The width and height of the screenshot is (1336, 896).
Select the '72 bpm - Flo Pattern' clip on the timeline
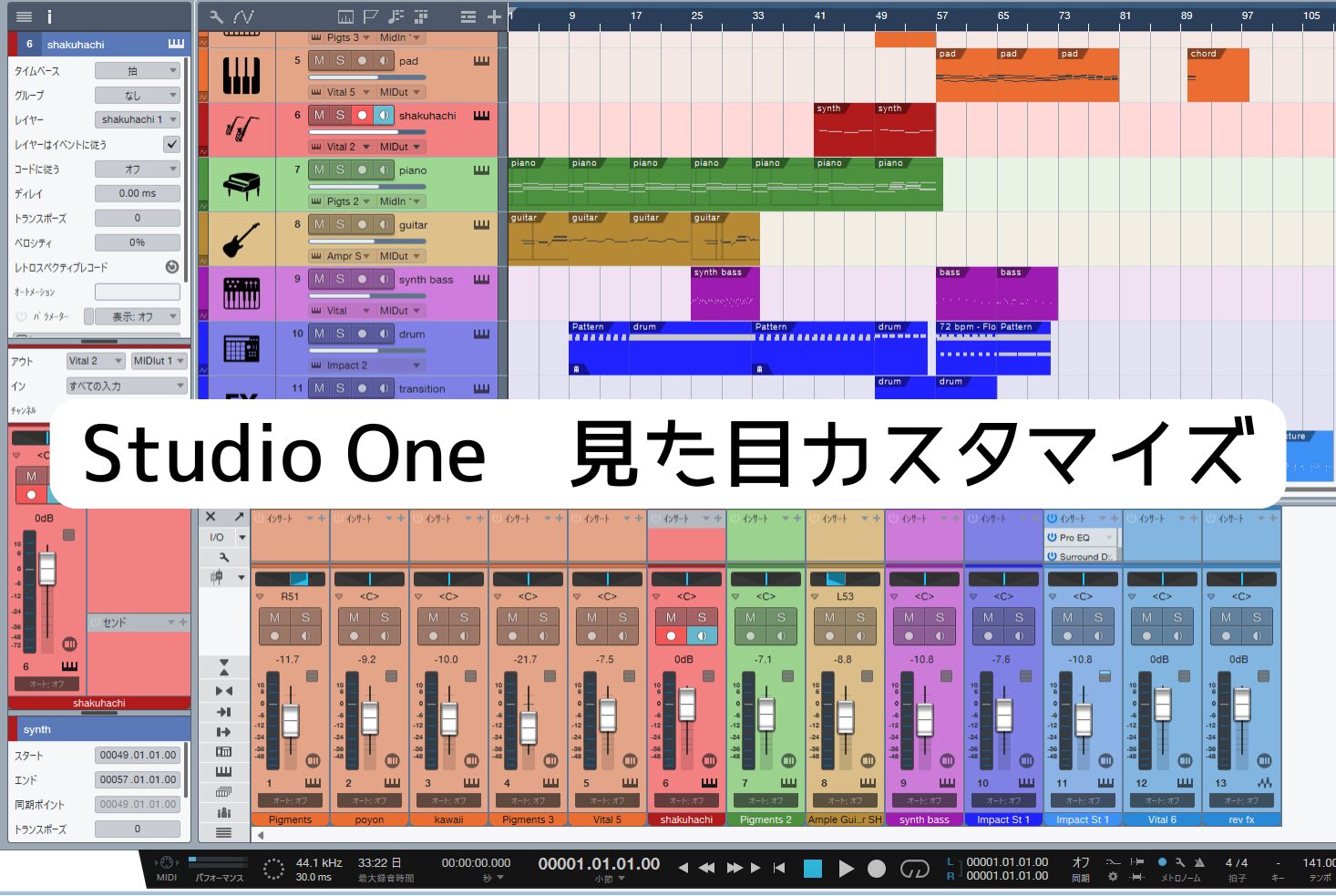[993, 348]
